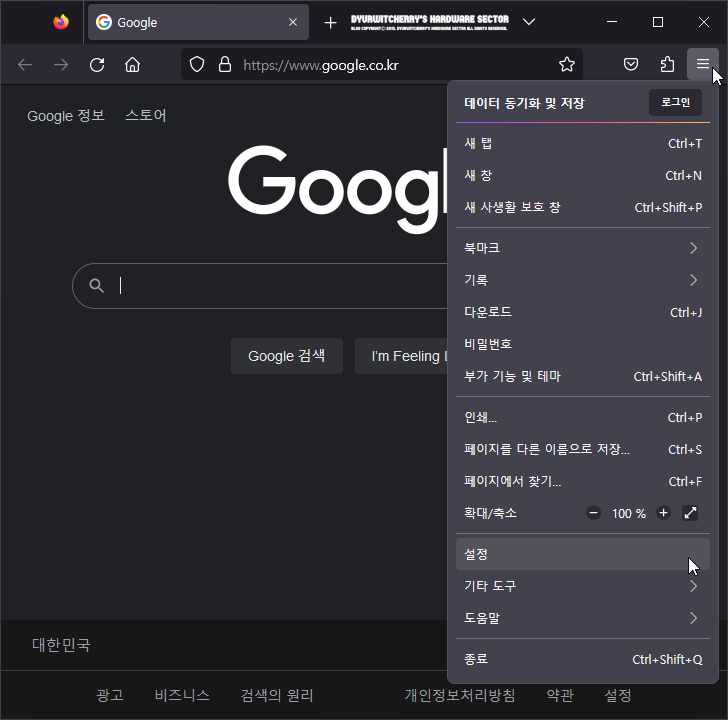Expand the 도움말 submenu

(583, 618)
